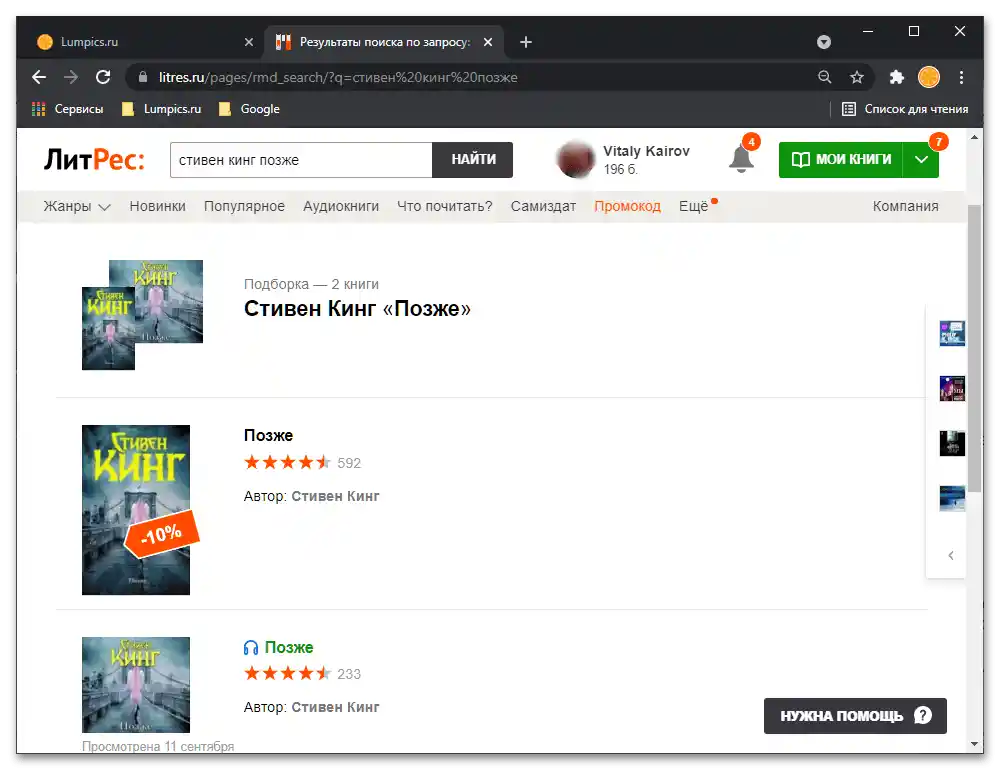Click the ЛитРес logo
1000x770 pixels.
(94, 159)
